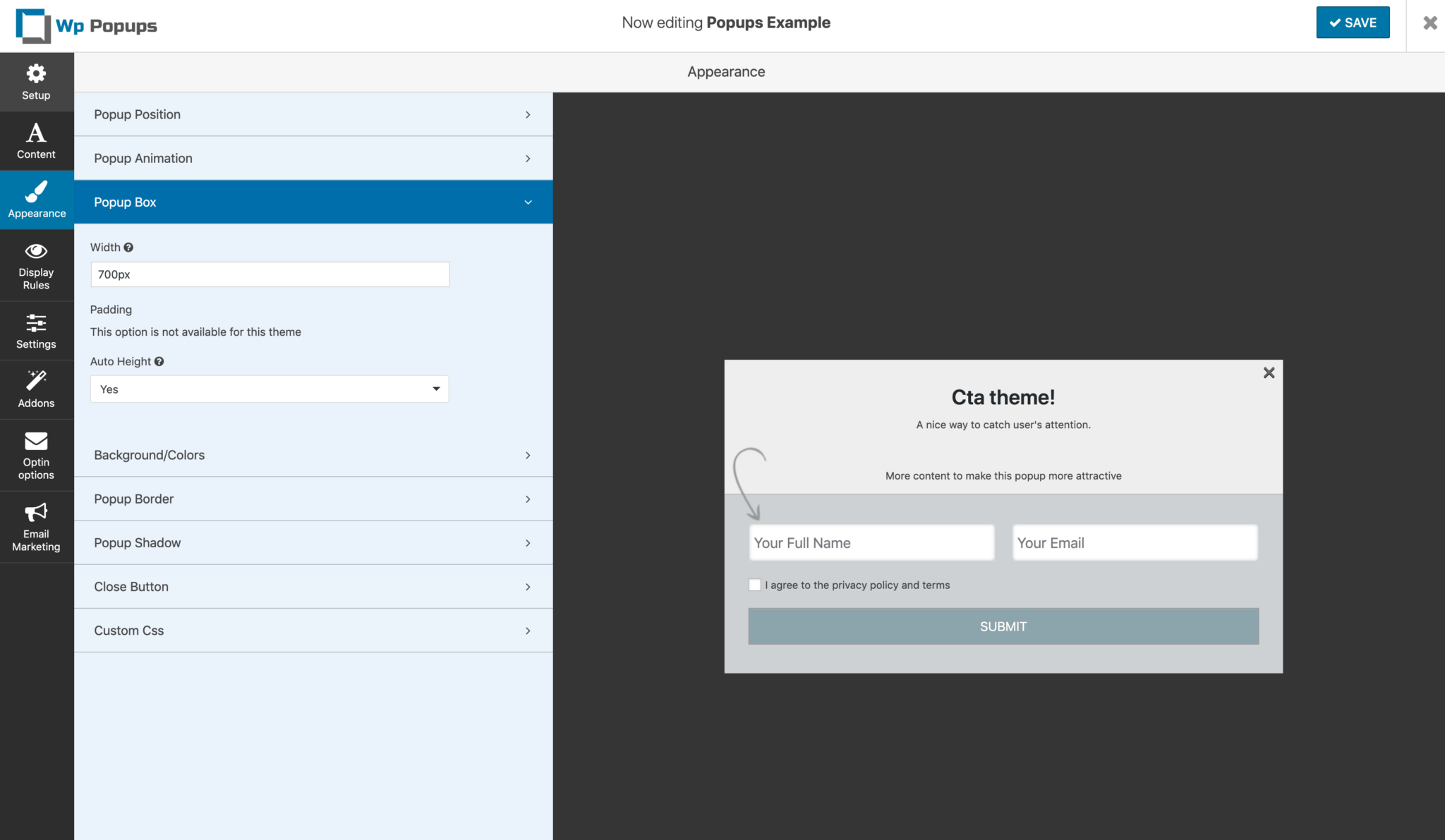Check the privacy policy agreement checkbox

pyautogui.click(x=754, y=585)
